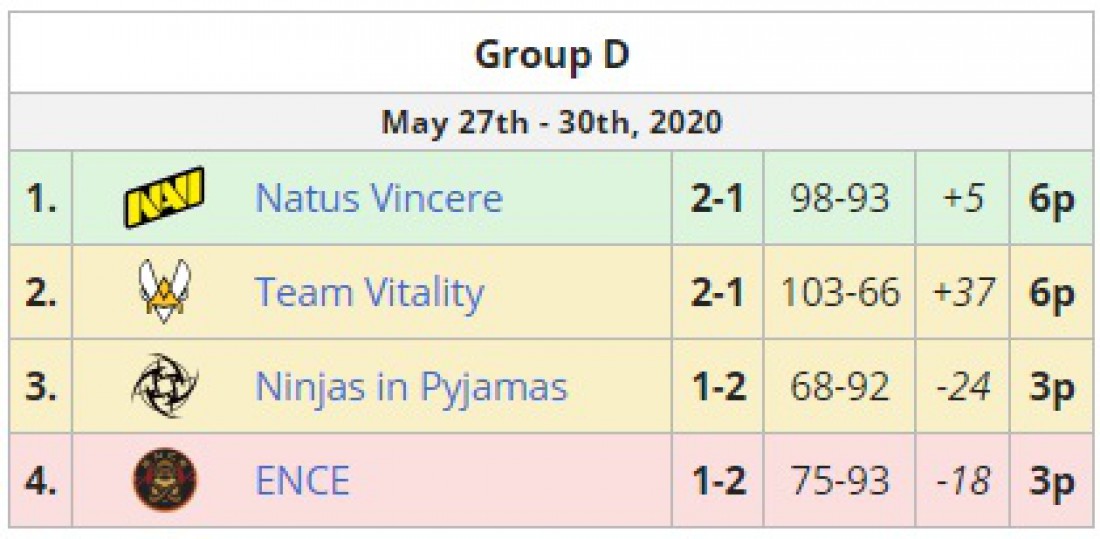Click Team Vitality's 103-66 round score

[x=840, y=292]
